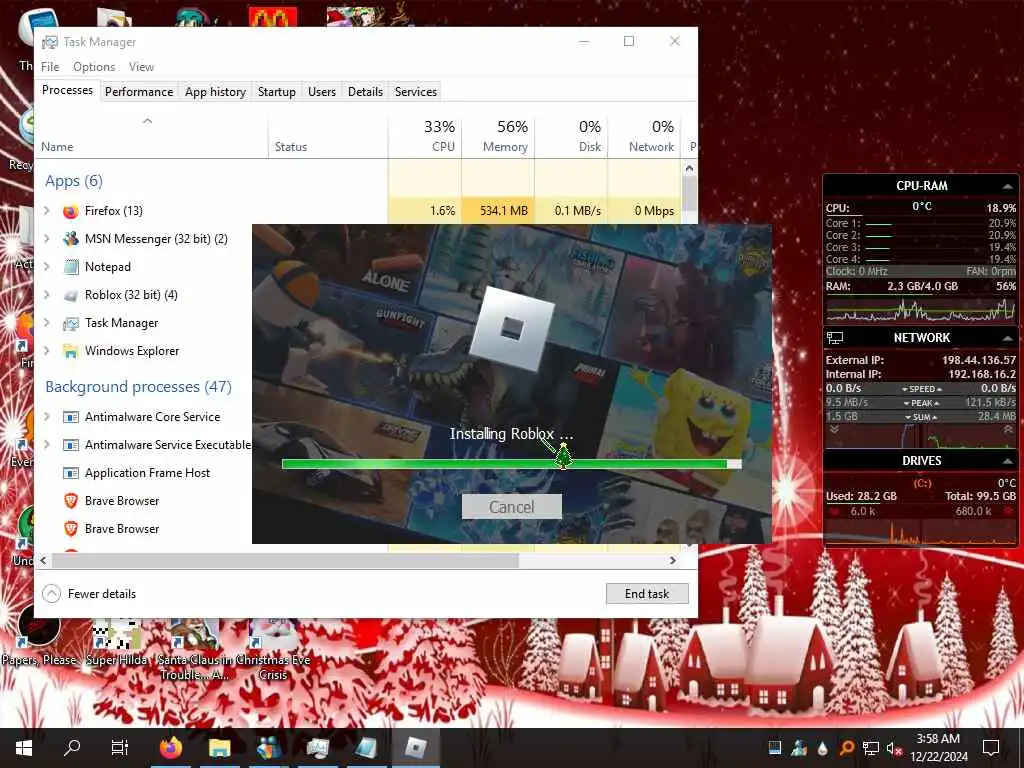
Task: Open the taskbar clock showing 3:58 AM
Action: coord(938,748)
